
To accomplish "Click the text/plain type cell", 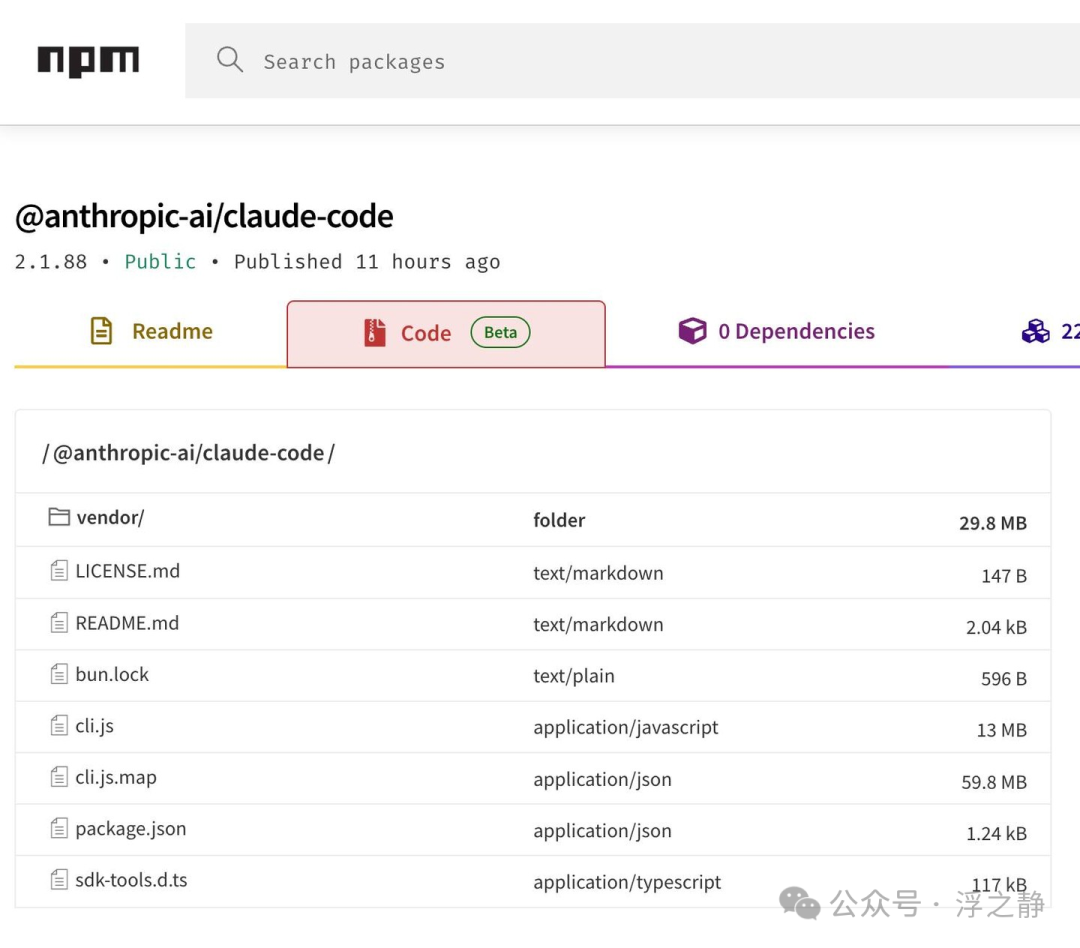I will (x=574, y=677).
